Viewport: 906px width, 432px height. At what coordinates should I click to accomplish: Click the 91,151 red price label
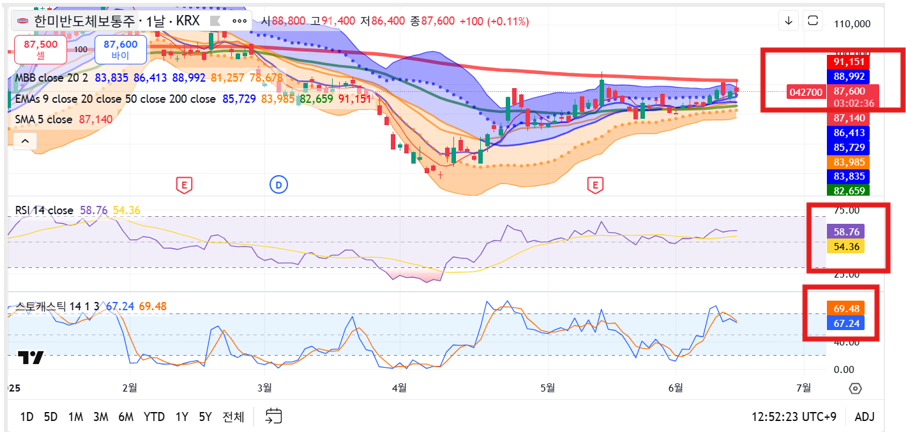(x=848, y=62)
